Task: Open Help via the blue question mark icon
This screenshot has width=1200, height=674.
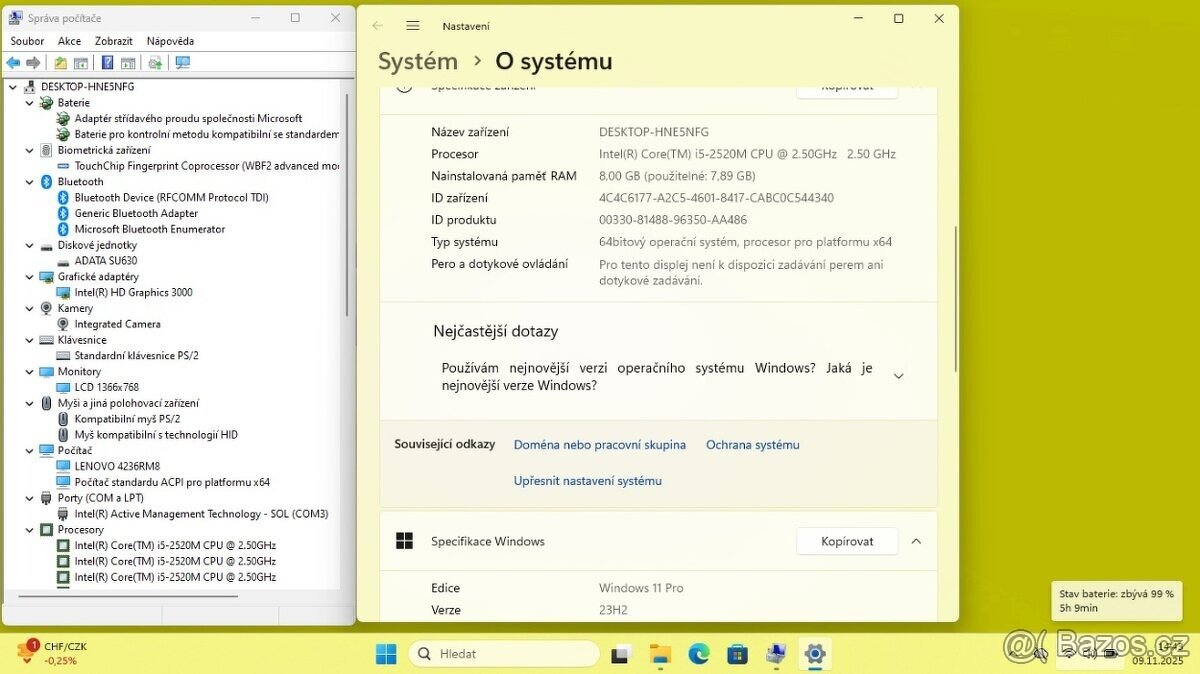Action: tap(107, 62)
